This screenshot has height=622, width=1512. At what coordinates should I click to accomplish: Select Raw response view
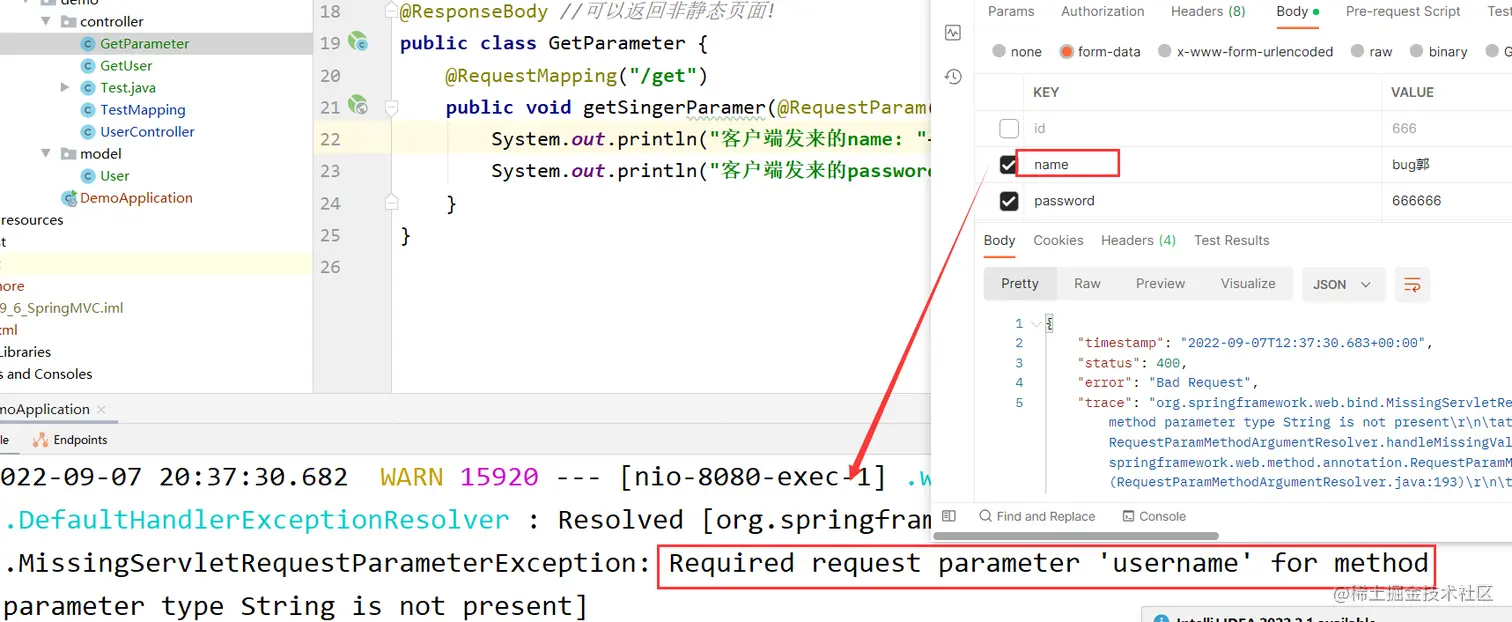(1087, 284)
